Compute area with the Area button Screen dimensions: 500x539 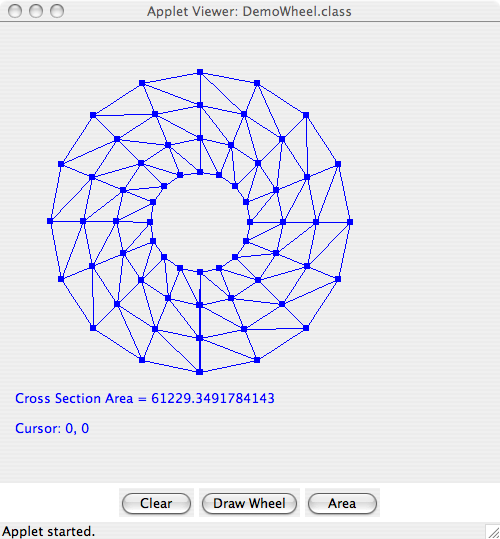pyautogui.click(x=342, y=503)
